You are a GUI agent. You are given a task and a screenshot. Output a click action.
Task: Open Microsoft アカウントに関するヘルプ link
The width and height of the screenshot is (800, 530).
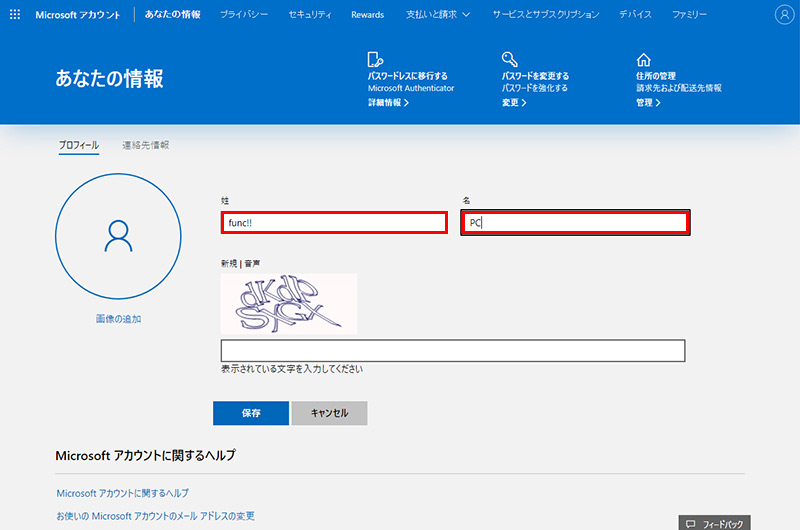[x=122, y=493]
